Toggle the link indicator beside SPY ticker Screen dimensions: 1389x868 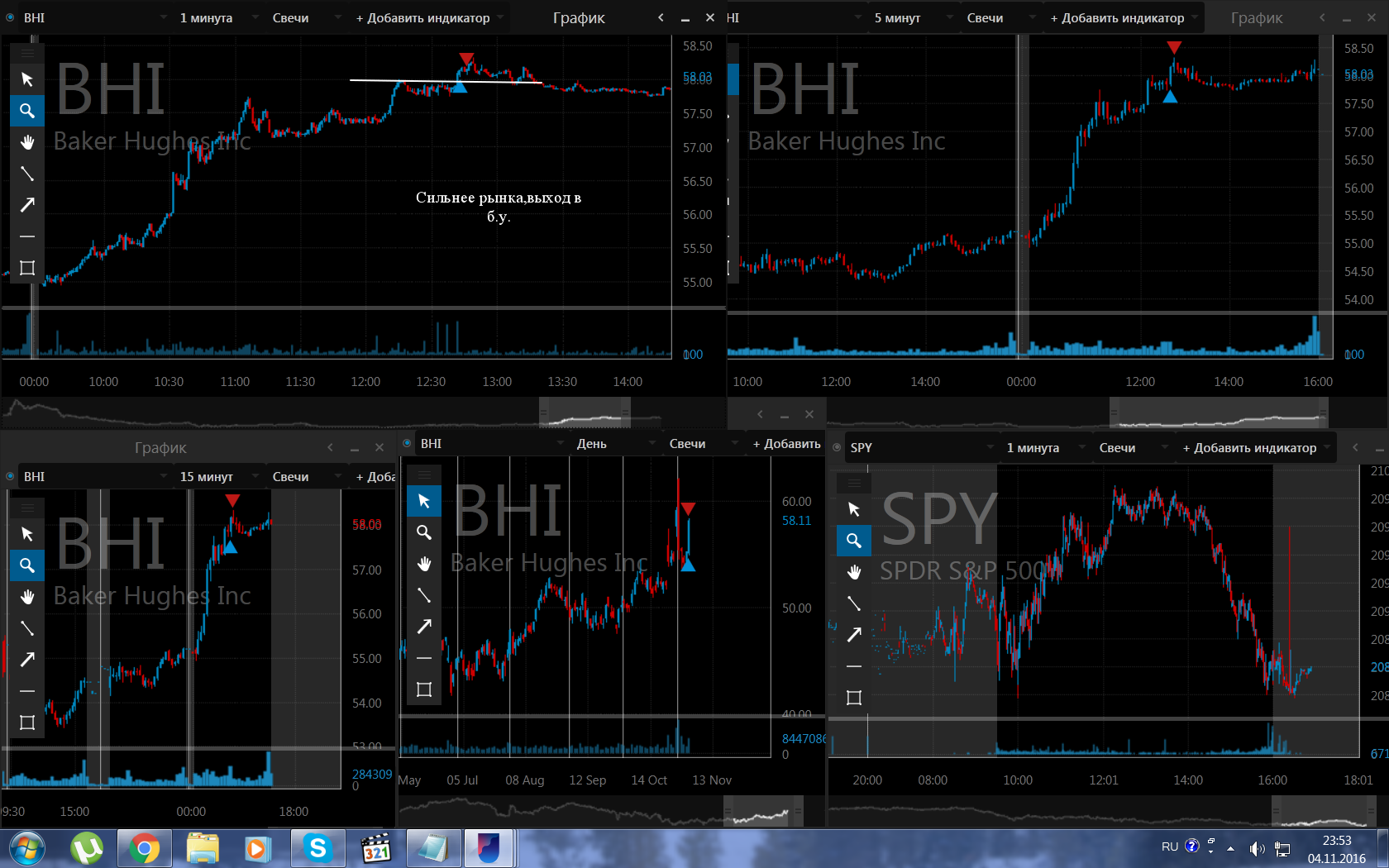(837, 447)
